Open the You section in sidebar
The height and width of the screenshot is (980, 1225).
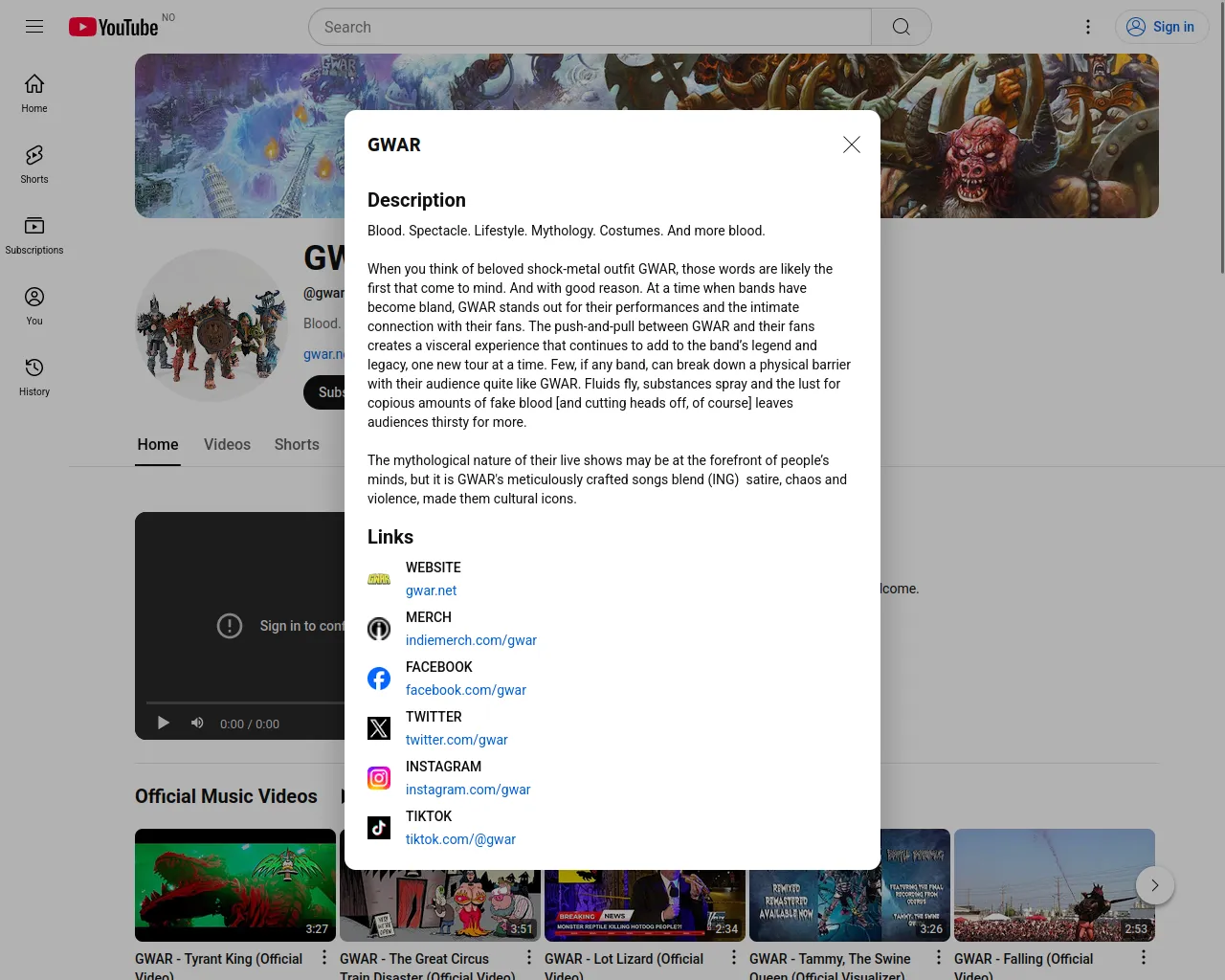(34, 305)
